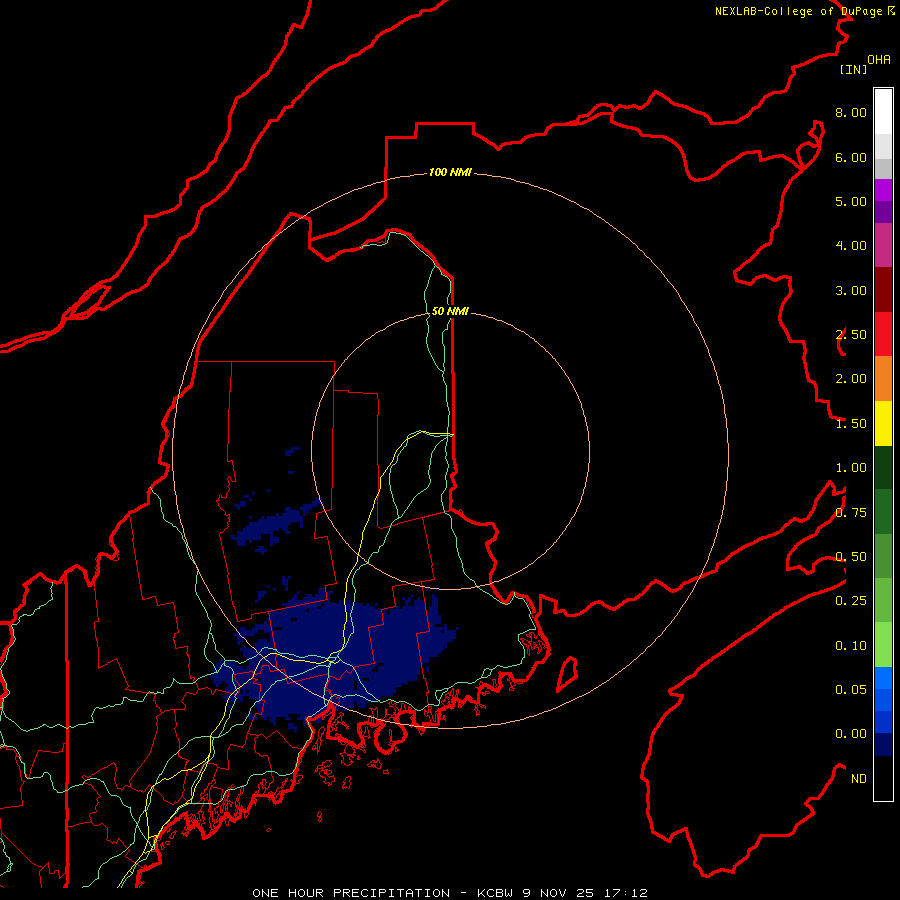This screenshot has width=900, height=900.
Task: Click the [IN] units label
Action: [853, 69]
